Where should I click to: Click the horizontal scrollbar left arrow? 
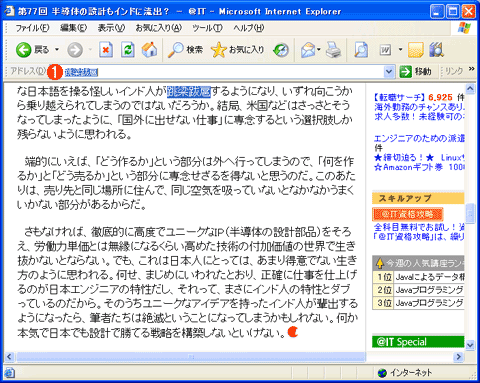point(9,357)
